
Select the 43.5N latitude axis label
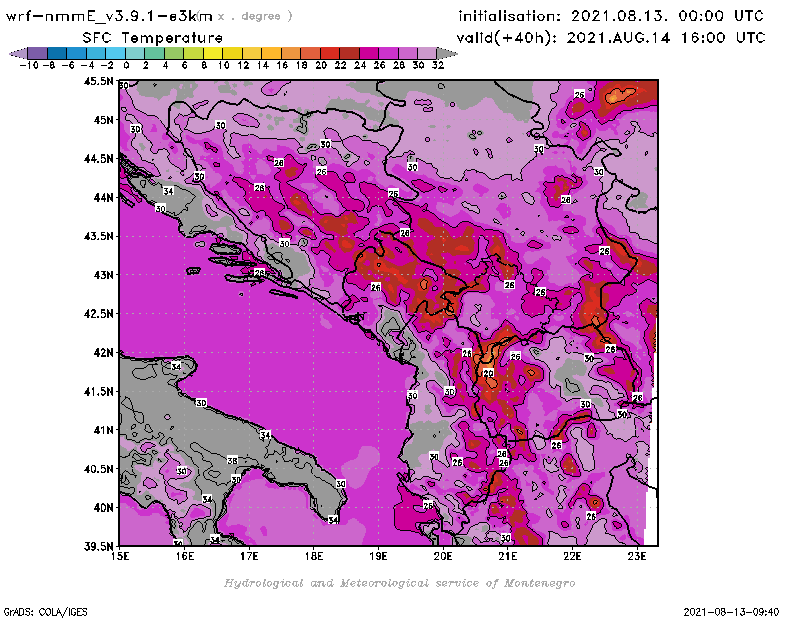click(x=98, y=236)
